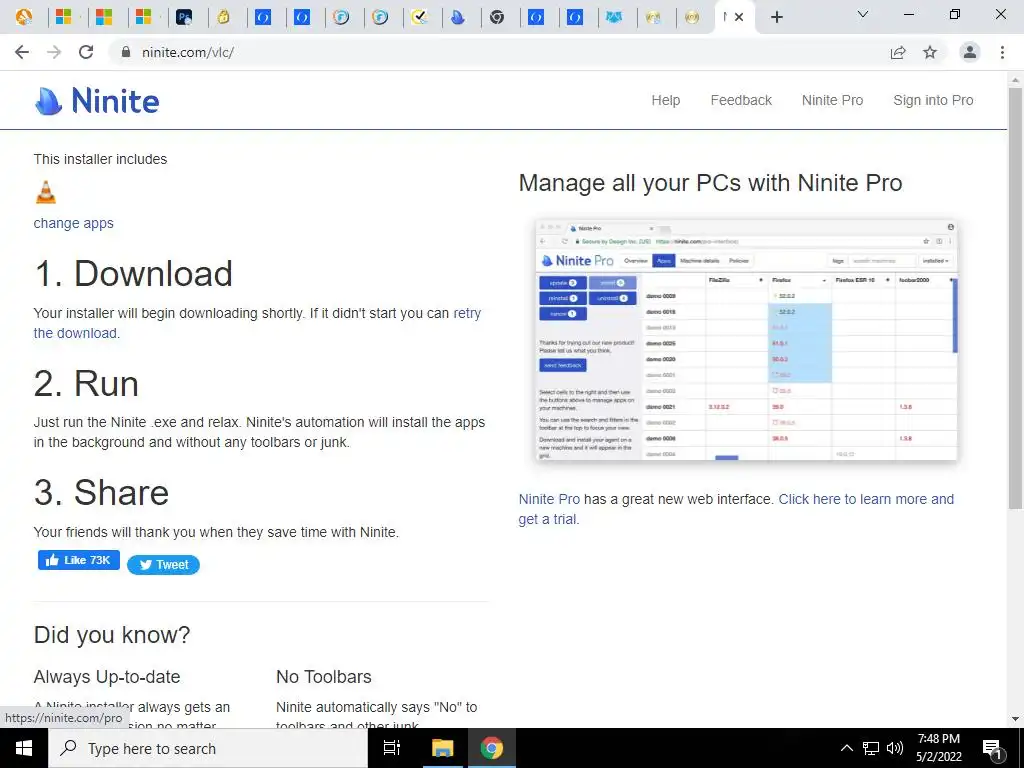The height and width of the screenshot is (768, 1024).
Task: Share this page icon
Action: (x=898, y=52)
